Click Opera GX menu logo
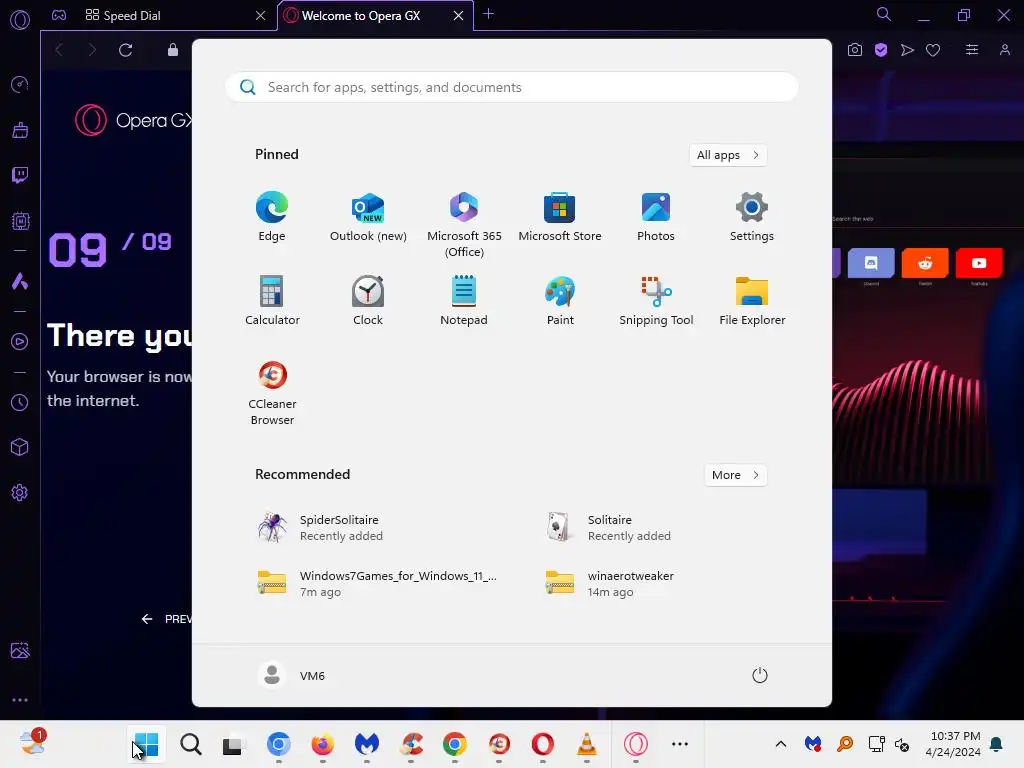1024x768 pixels. point(20,20)
